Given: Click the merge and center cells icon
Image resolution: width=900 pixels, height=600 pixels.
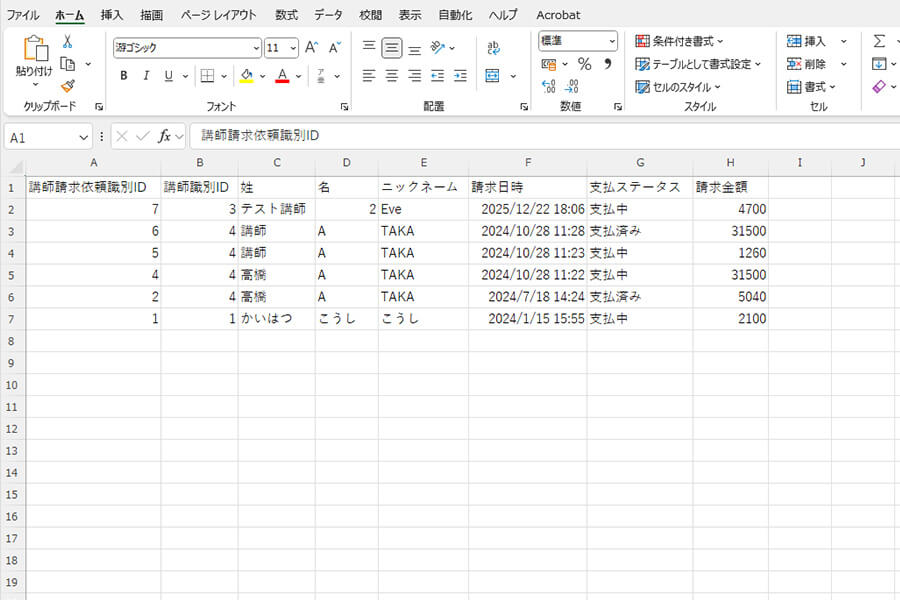Looking at the screenshot, I should [493, 75].
